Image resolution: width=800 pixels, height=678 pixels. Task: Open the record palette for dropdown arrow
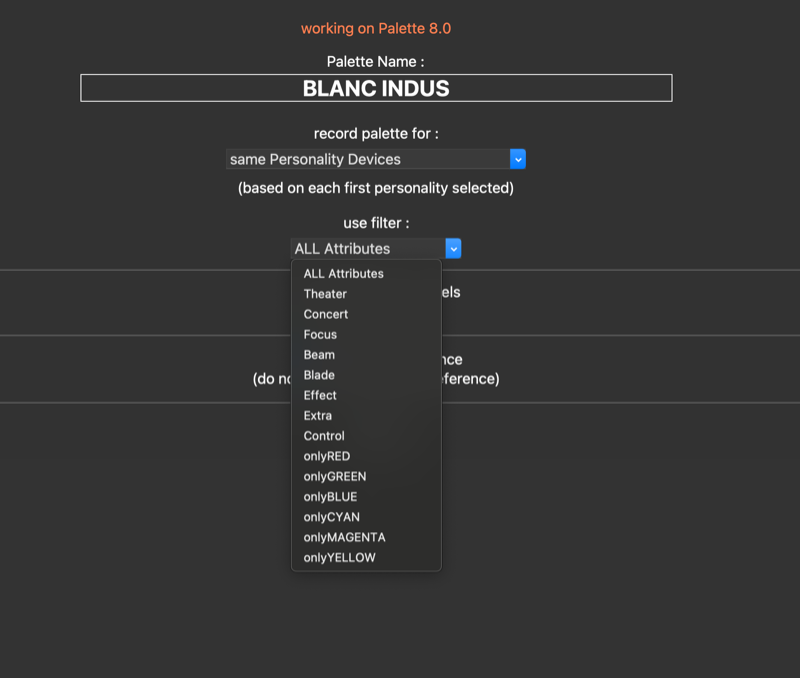pyautogui.click(x=517, y=159)
